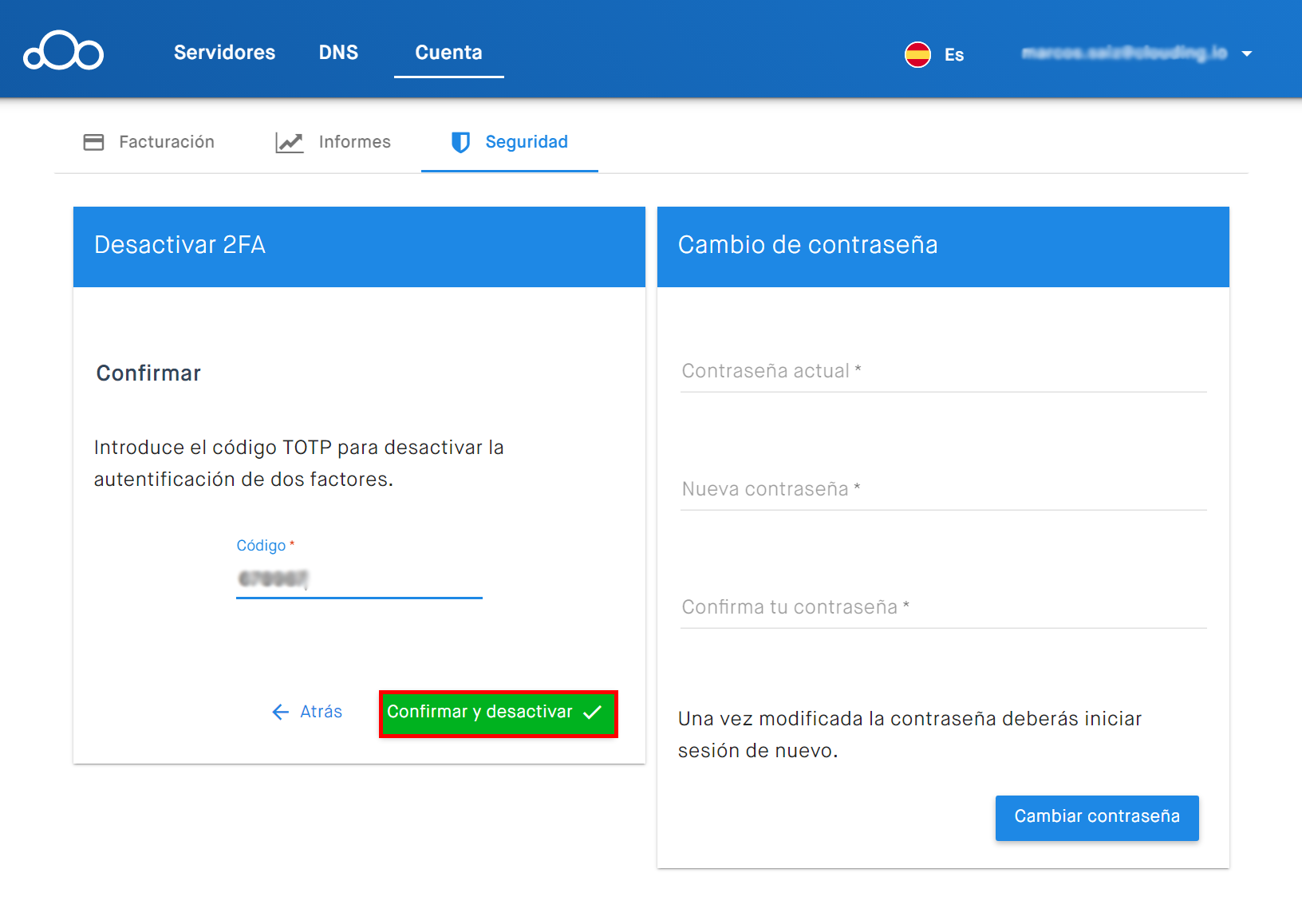Click the chart icon next to Informes
Screen dimensions: 1302x924
(289, 142)
